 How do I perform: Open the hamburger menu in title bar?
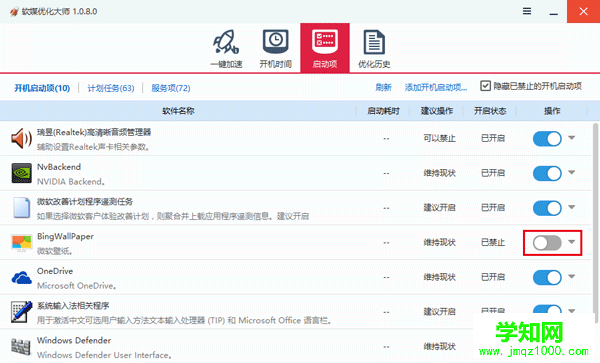(x=527, y=11)
